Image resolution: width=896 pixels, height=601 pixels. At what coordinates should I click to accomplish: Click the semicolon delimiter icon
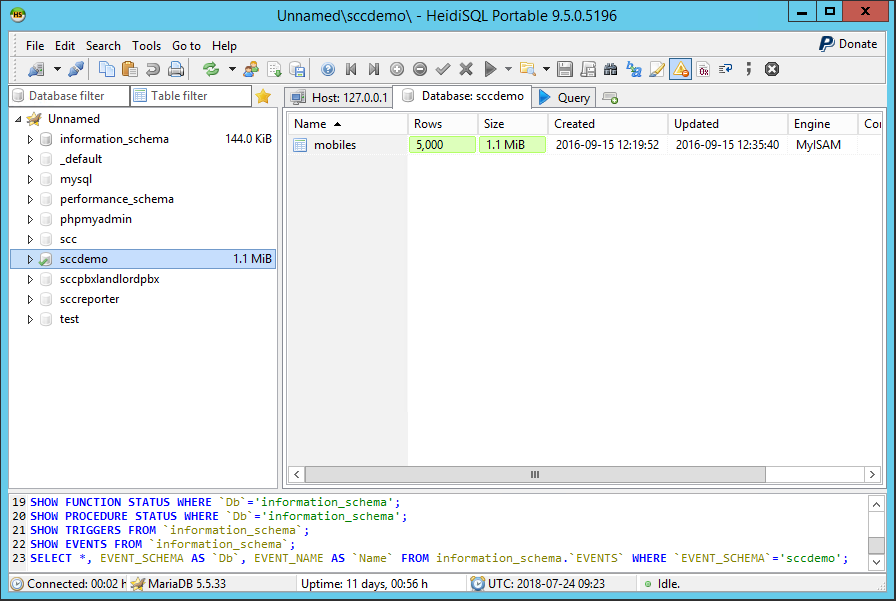(749, 70)
